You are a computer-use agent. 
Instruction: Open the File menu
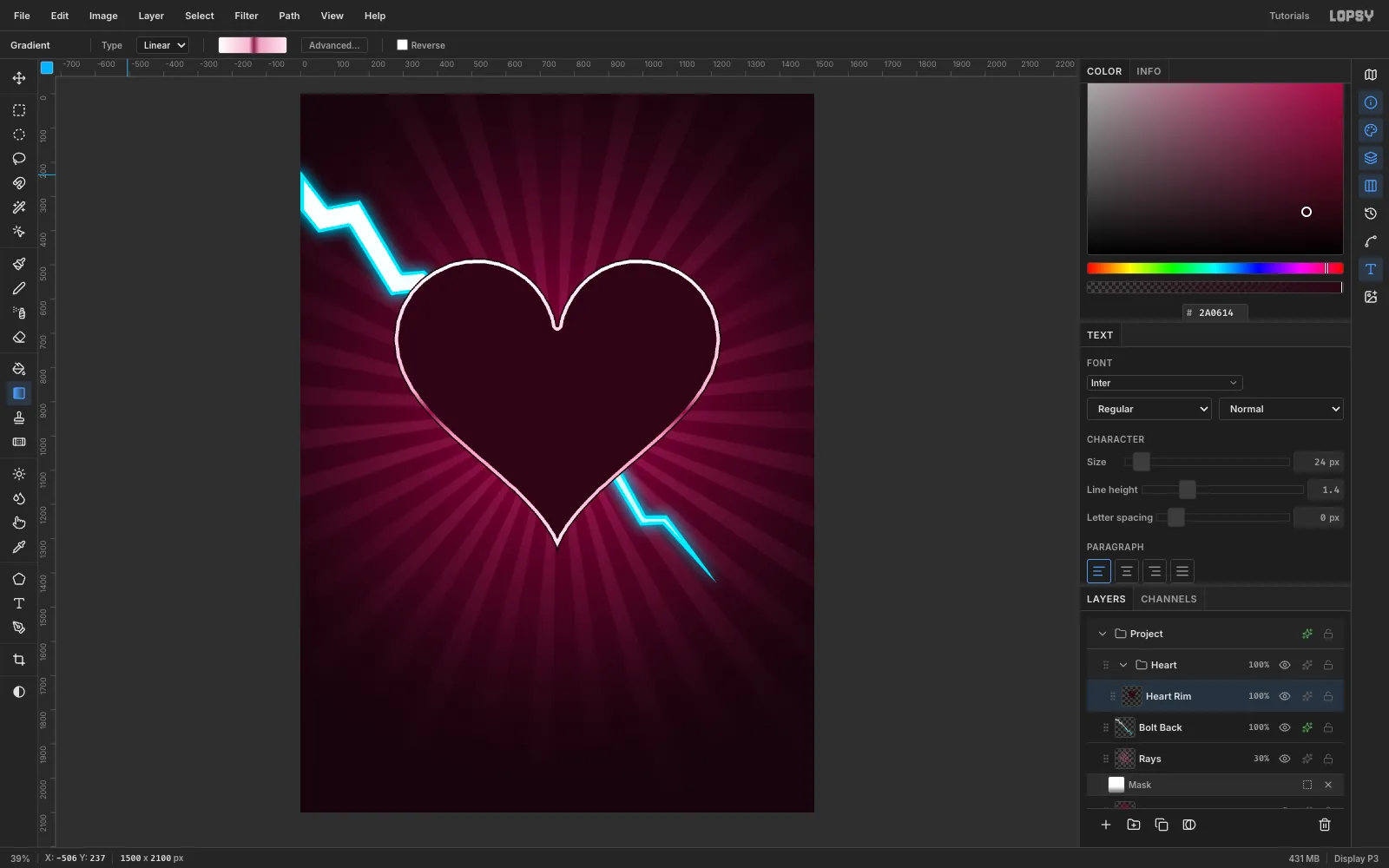coord(22,16)
